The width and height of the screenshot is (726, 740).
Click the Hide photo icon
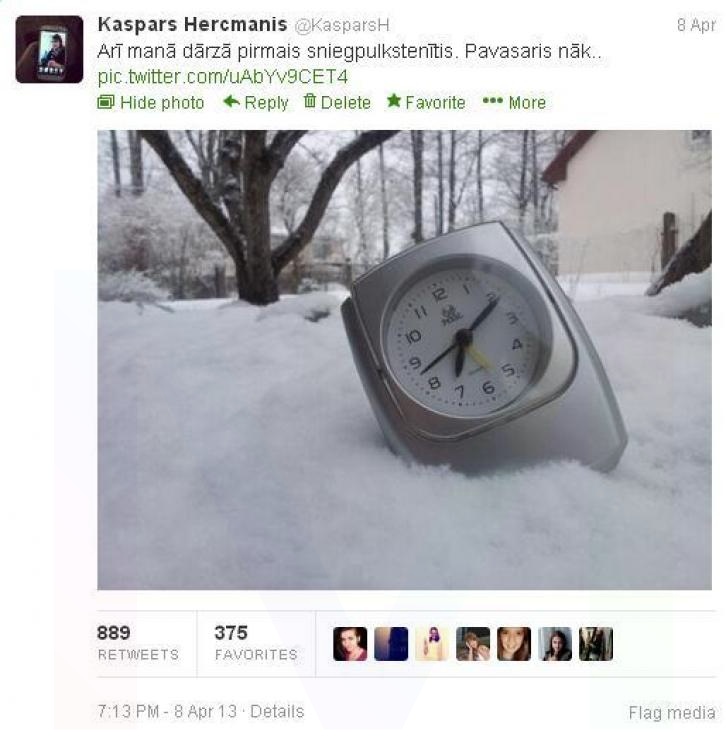tap(106, 102)
